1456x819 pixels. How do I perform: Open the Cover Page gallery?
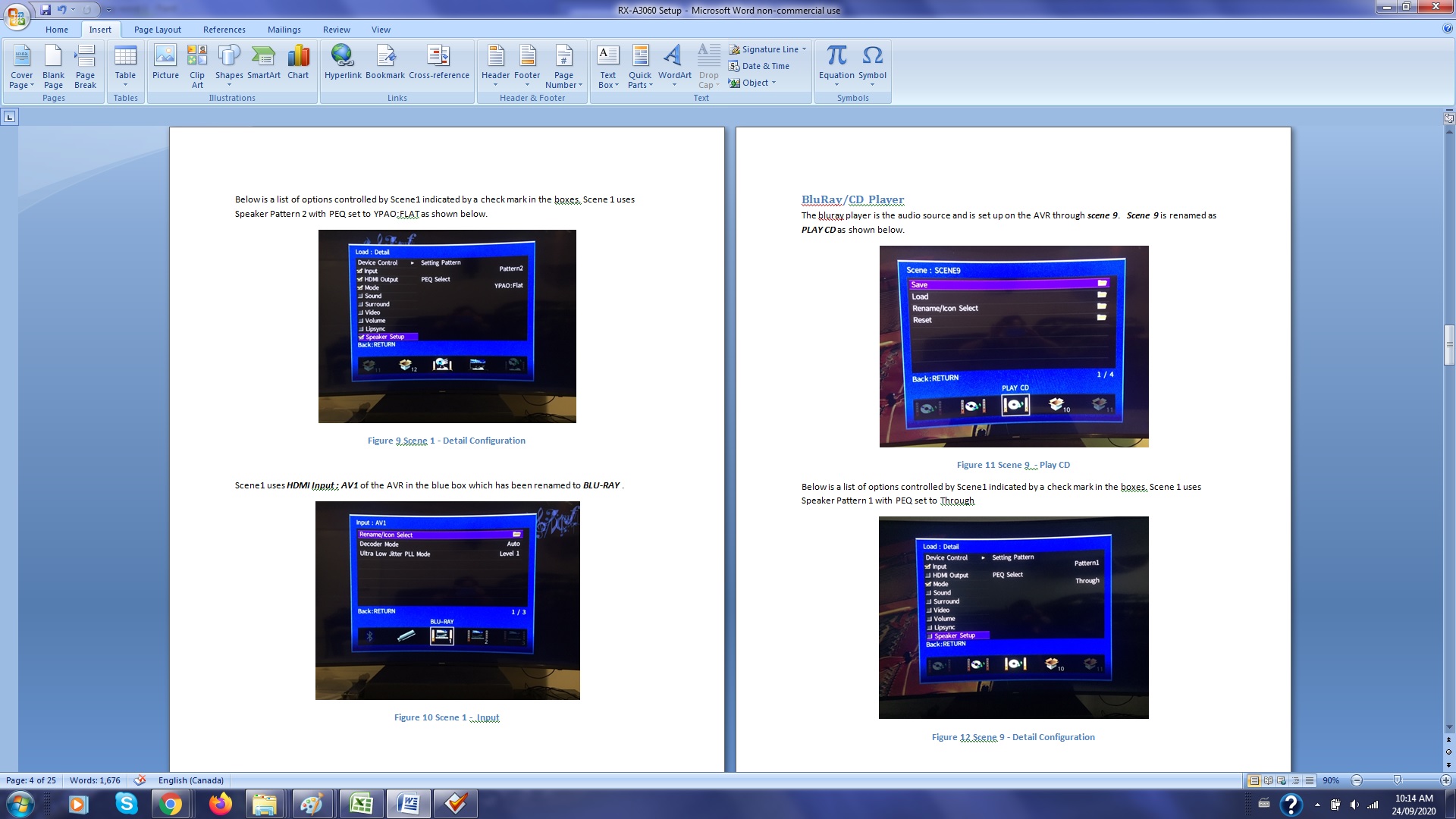click(x=22, y=67)
